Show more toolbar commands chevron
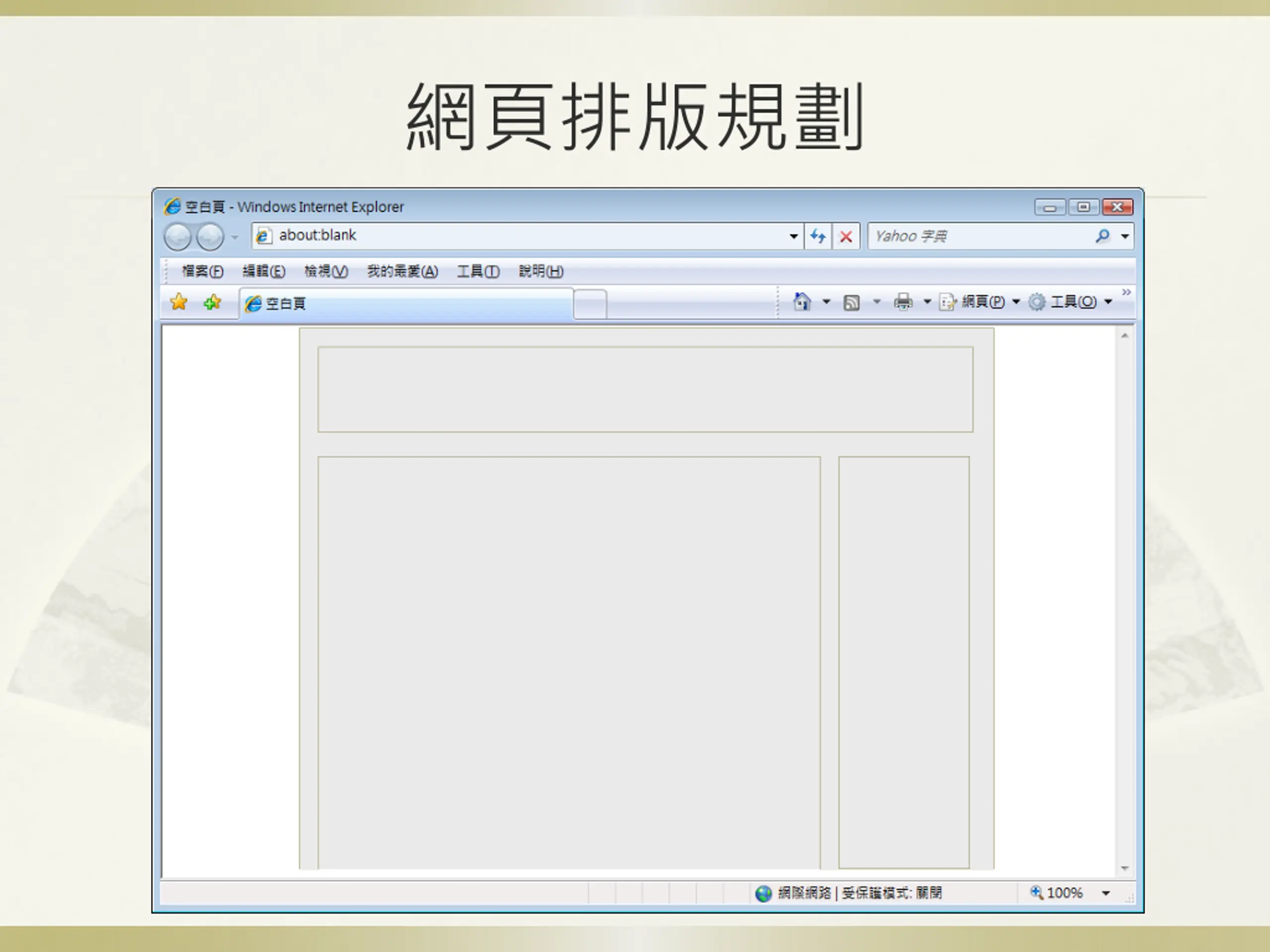The image size is (1270, 952). tap(1127, 293)
